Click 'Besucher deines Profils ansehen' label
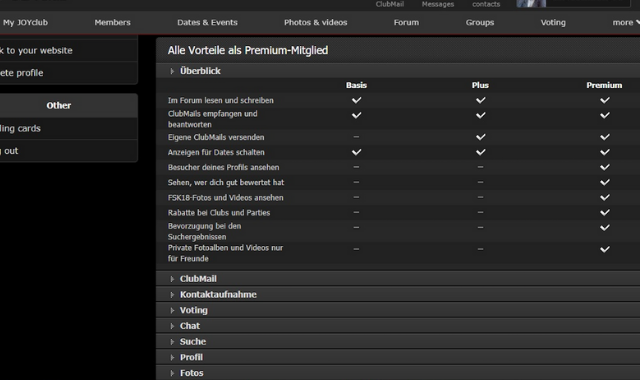This screenshot has height=380, width=640. click(x=223, y=167)
